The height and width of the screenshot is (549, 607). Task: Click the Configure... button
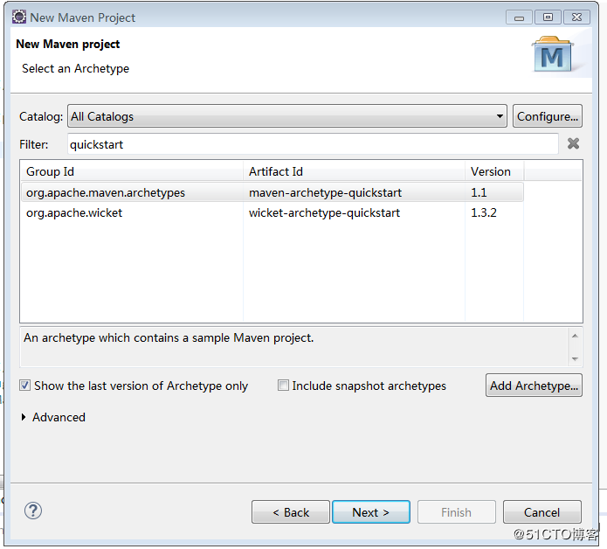(x=547, y=116)
